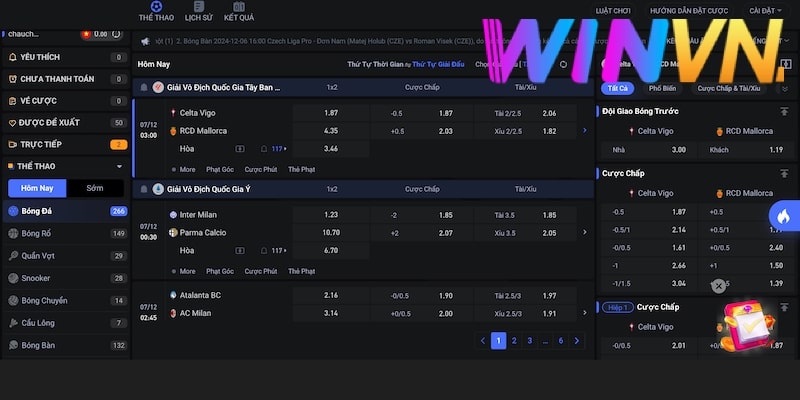Image resolution: width=800 pixels, height=400 pixels.
Task: Refresh the account balance
Action: [x=116, y=34]
